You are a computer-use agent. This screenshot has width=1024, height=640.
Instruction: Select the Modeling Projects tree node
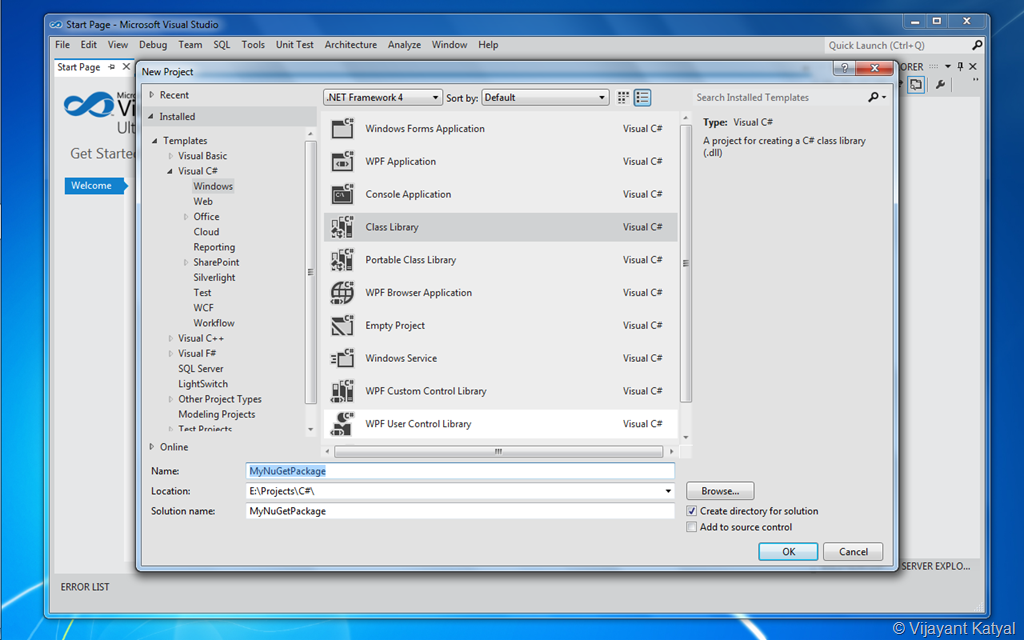[x=217, y=414]
